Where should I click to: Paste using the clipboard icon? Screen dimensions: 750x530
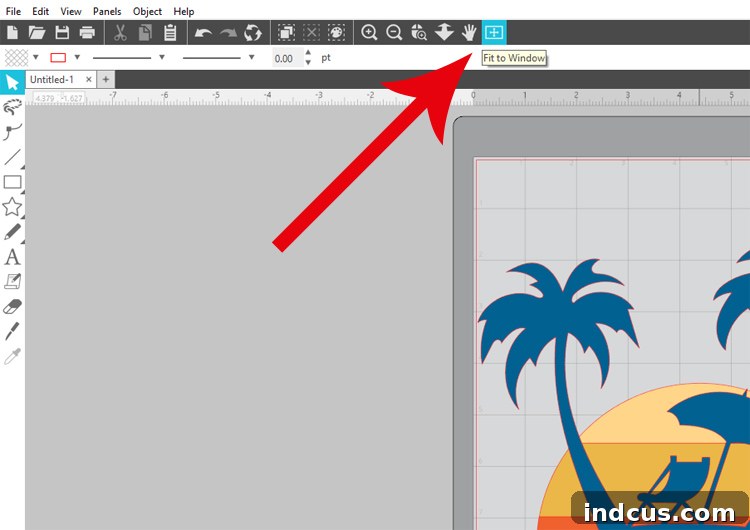(x=170, y=33)
